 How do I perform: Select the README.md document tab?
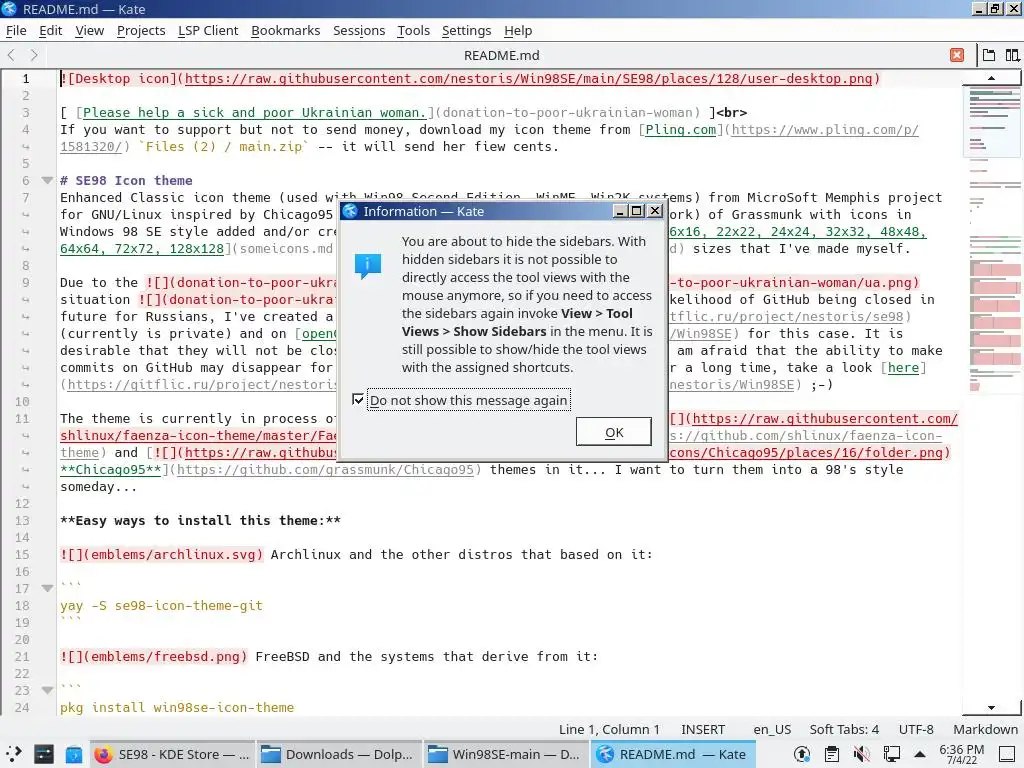point(502,56)
